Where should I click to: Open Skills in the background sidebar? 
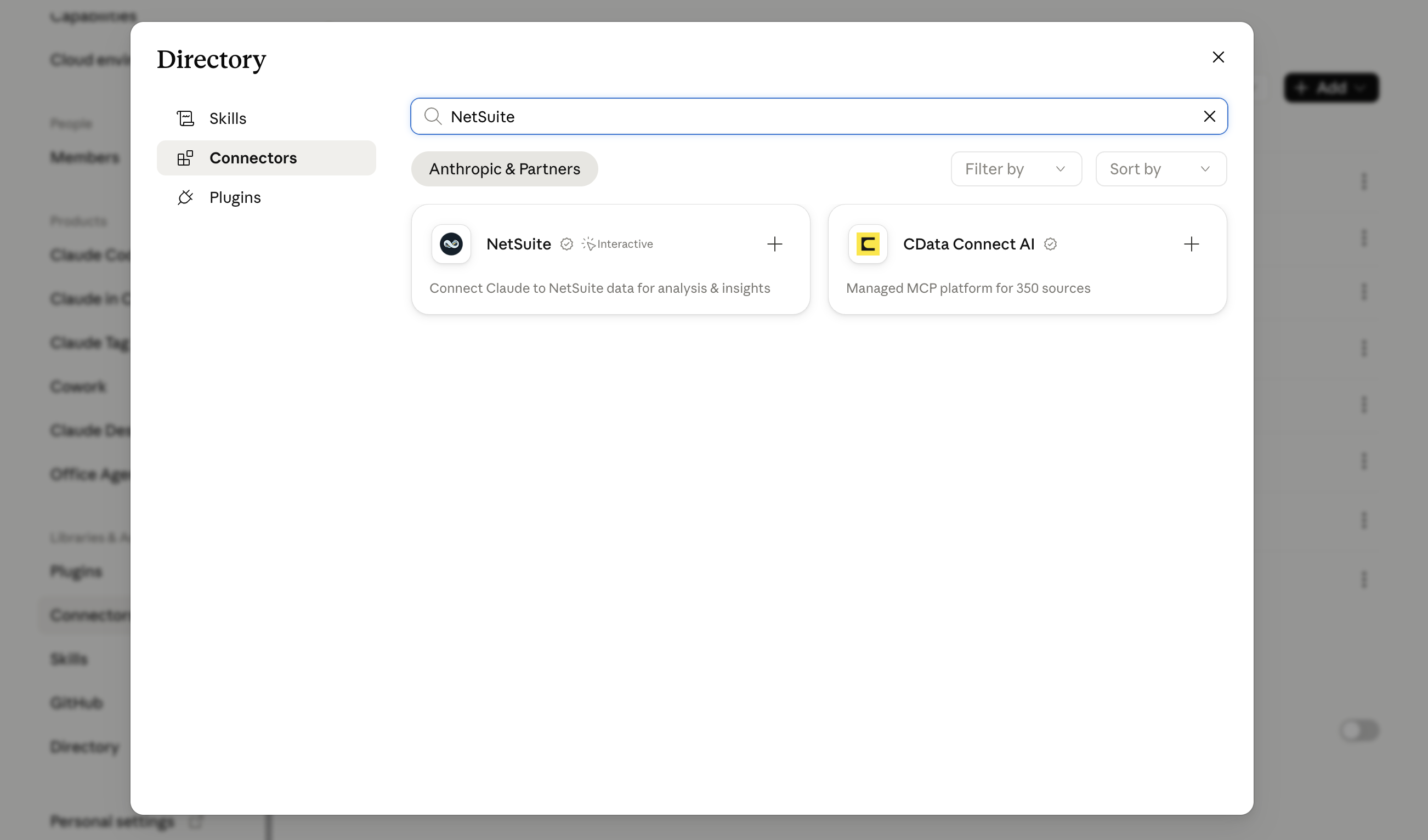pos(69,659)
